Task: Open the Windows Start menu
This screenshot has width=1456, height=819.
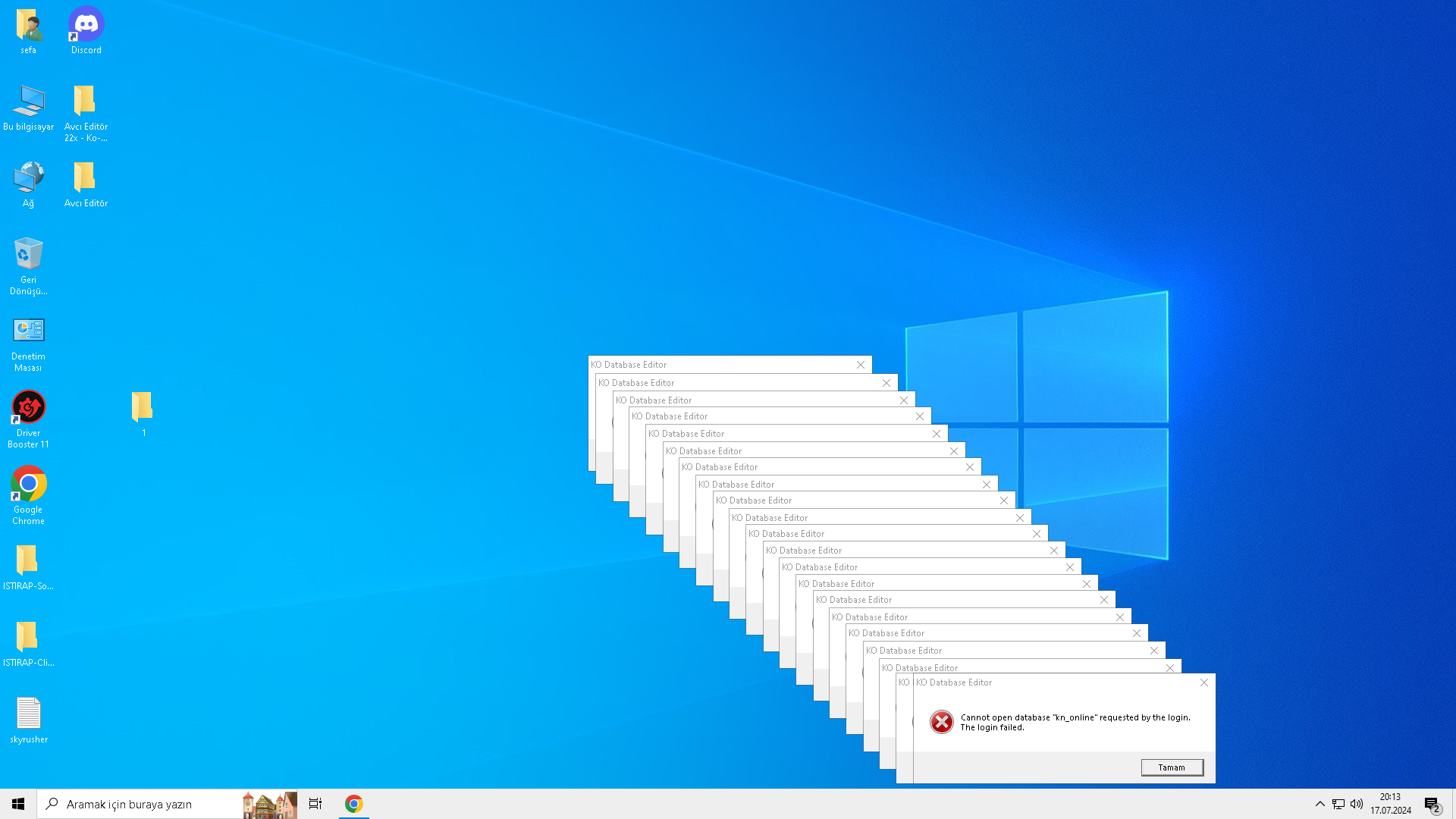Action: pos(18,804)
